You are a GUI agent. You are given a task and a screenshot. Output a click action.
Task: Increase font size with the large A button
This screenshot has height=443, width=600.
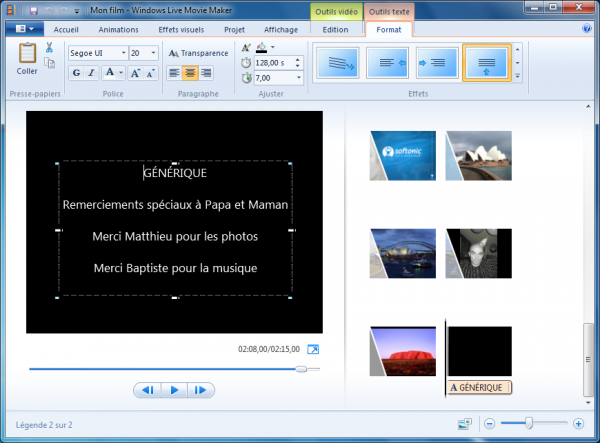[x=133, y=72]
